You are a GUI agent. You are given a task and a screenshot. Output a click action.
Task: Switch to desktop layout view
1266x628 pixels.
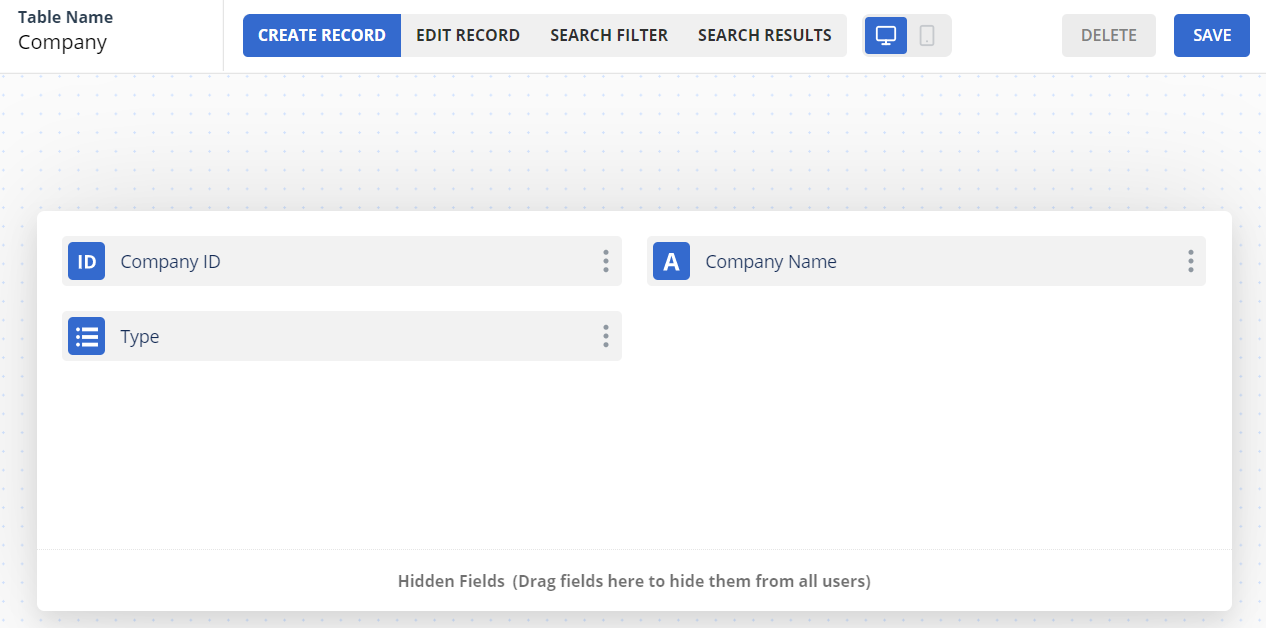[x=886, y=35]
